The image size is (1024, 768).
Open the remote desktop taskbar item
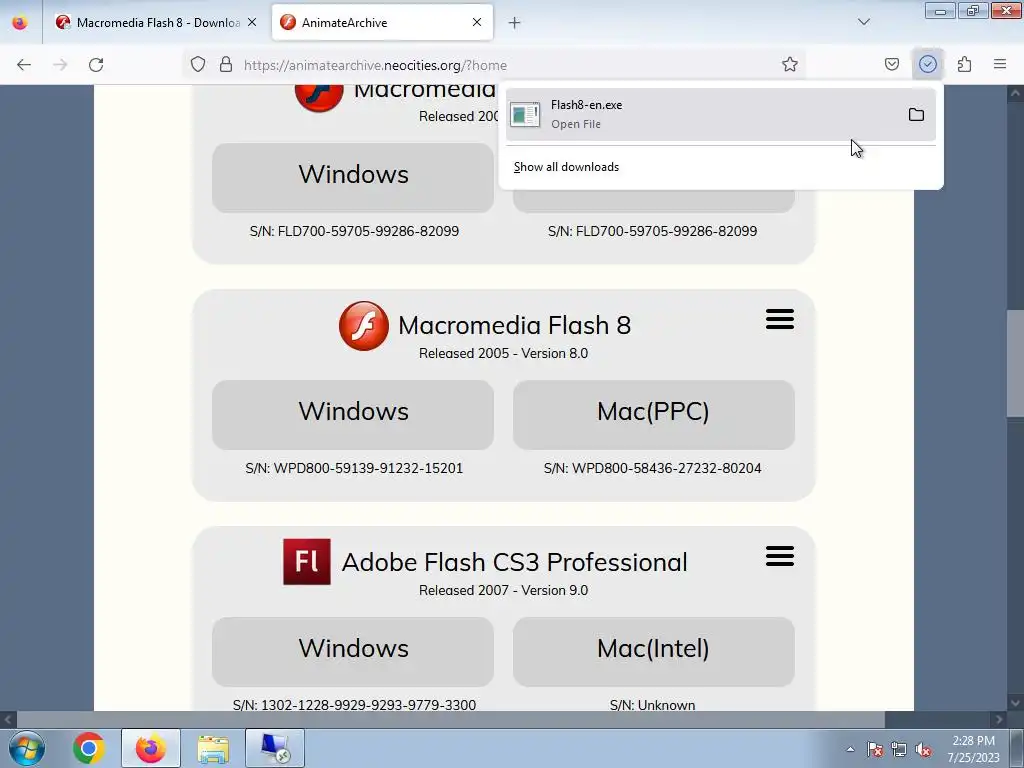[x=275, y=748]
